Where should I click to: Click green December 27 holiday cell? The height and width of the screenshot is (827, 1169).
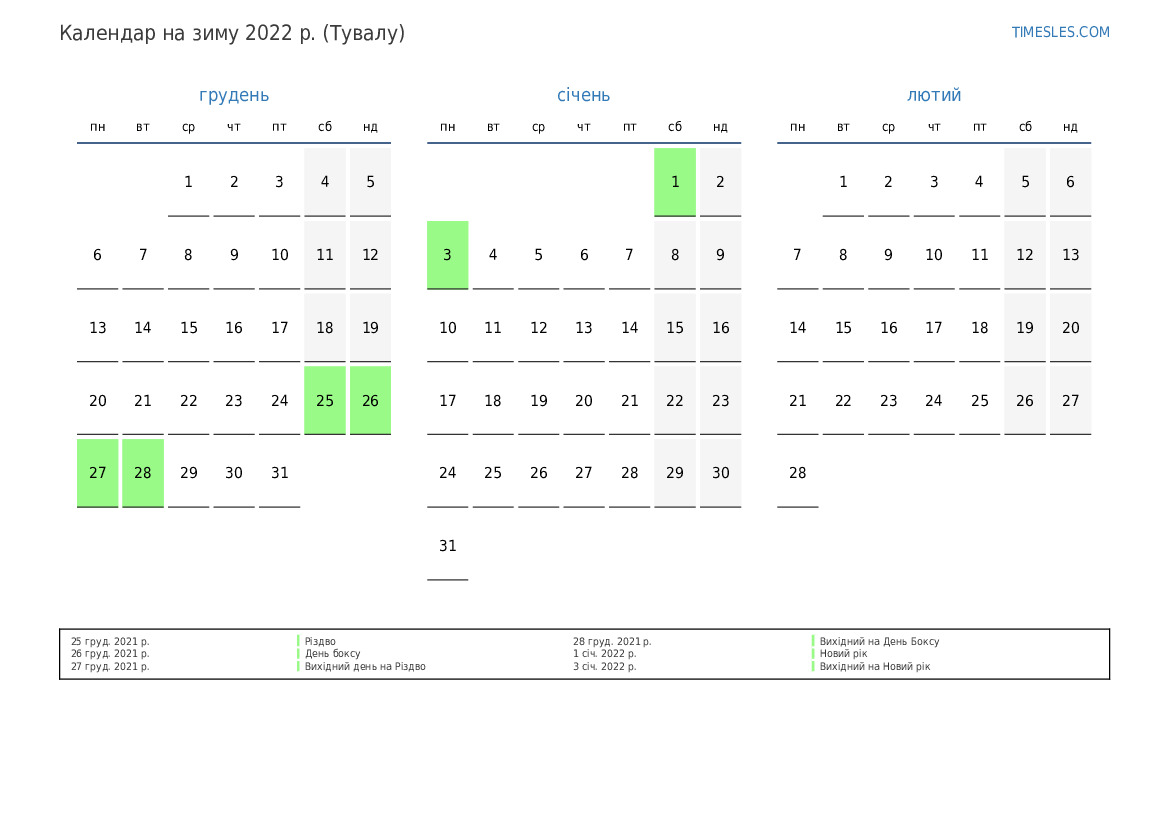click(x=98, y=473)
